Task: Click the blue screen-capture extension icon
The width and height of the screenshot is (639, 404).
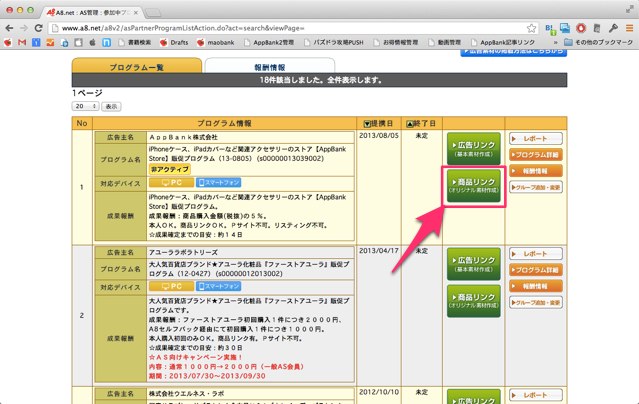Action: coord(565,28)
